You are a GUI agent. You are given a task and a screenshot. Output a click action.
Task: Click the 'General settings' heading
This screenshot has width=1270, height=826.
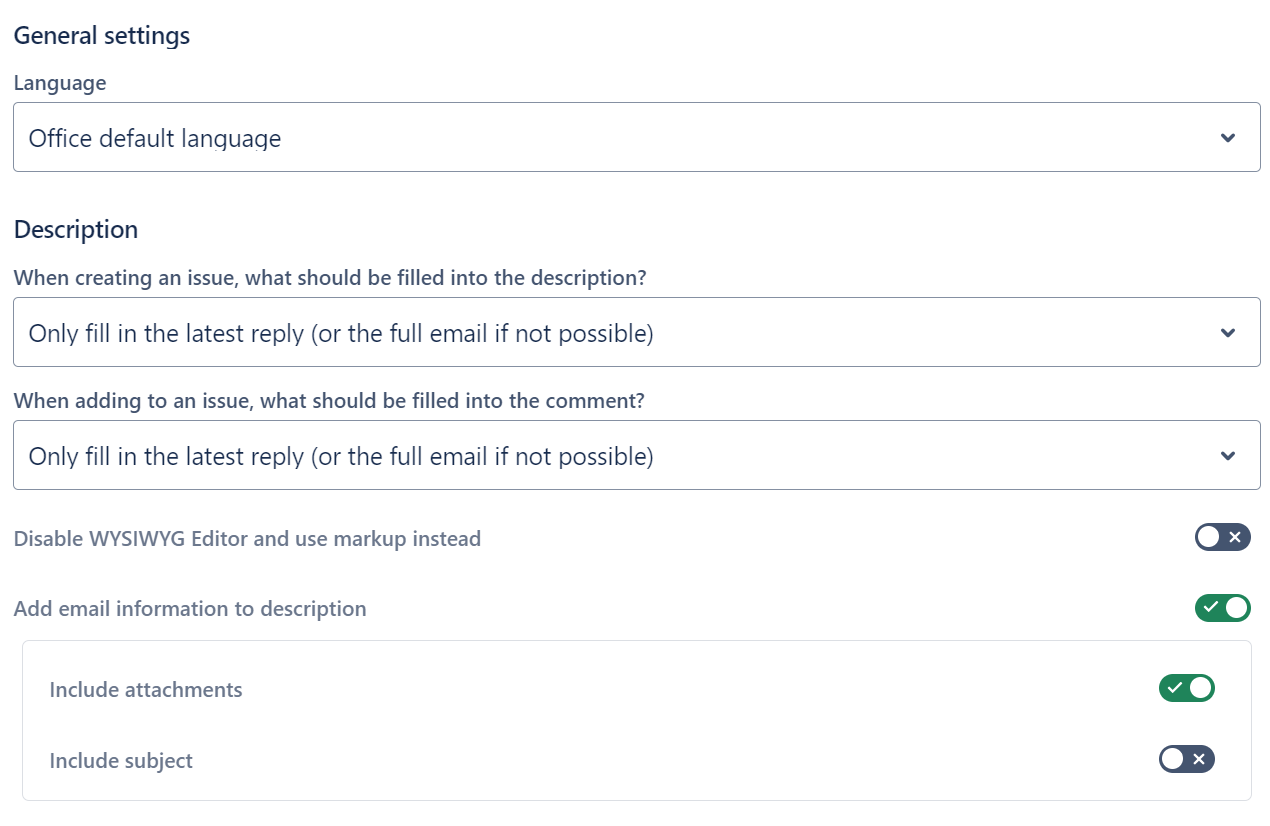[x=102, y=36]
